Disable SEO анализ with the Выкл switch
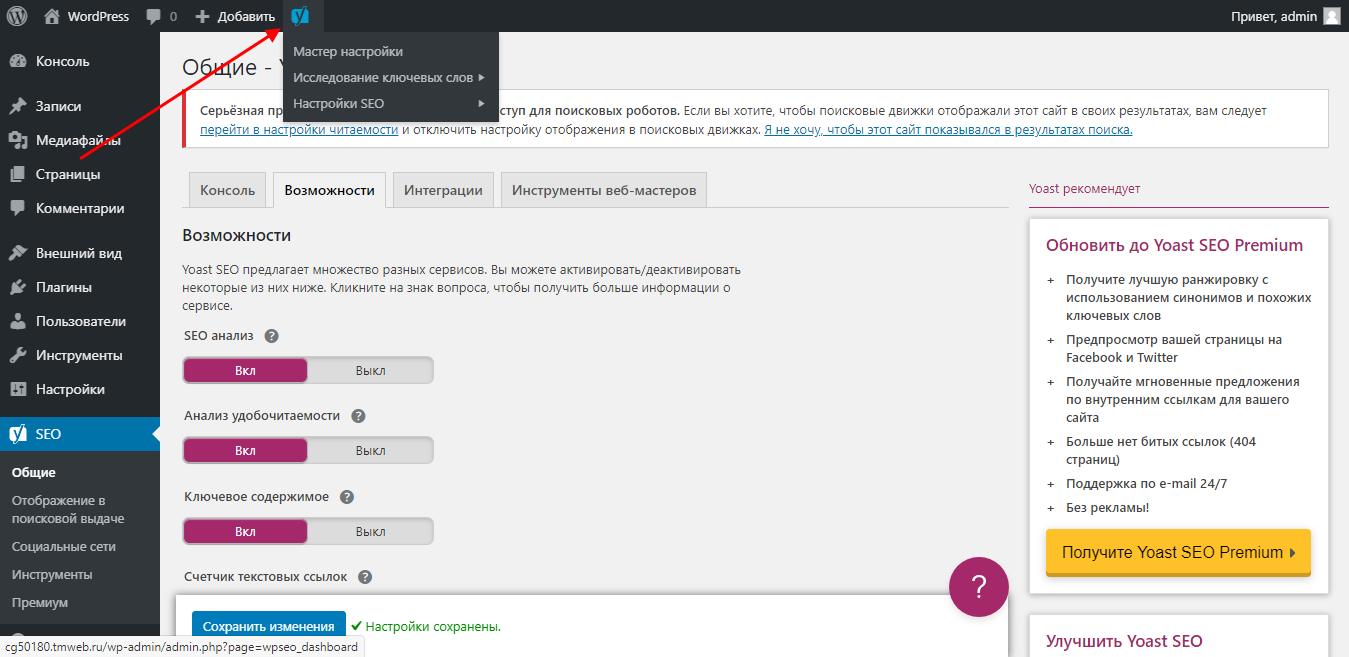 click(x=369, y=369)
